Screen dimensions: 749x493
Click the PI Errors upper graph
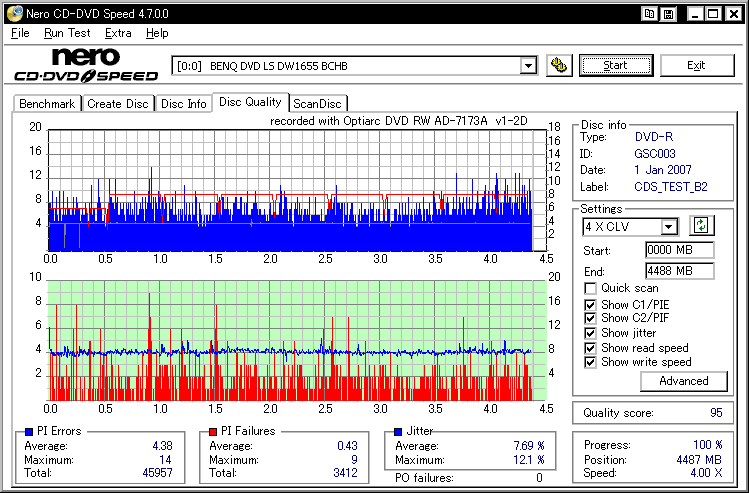click(x=297, y=190)
